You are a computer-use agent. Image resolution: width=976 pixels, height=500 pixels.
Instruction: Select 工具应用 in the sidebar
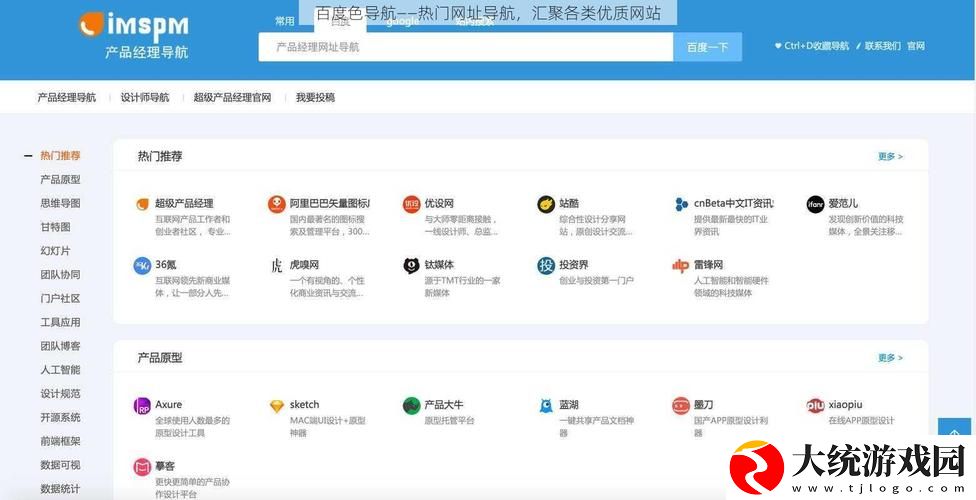point(60,322)
